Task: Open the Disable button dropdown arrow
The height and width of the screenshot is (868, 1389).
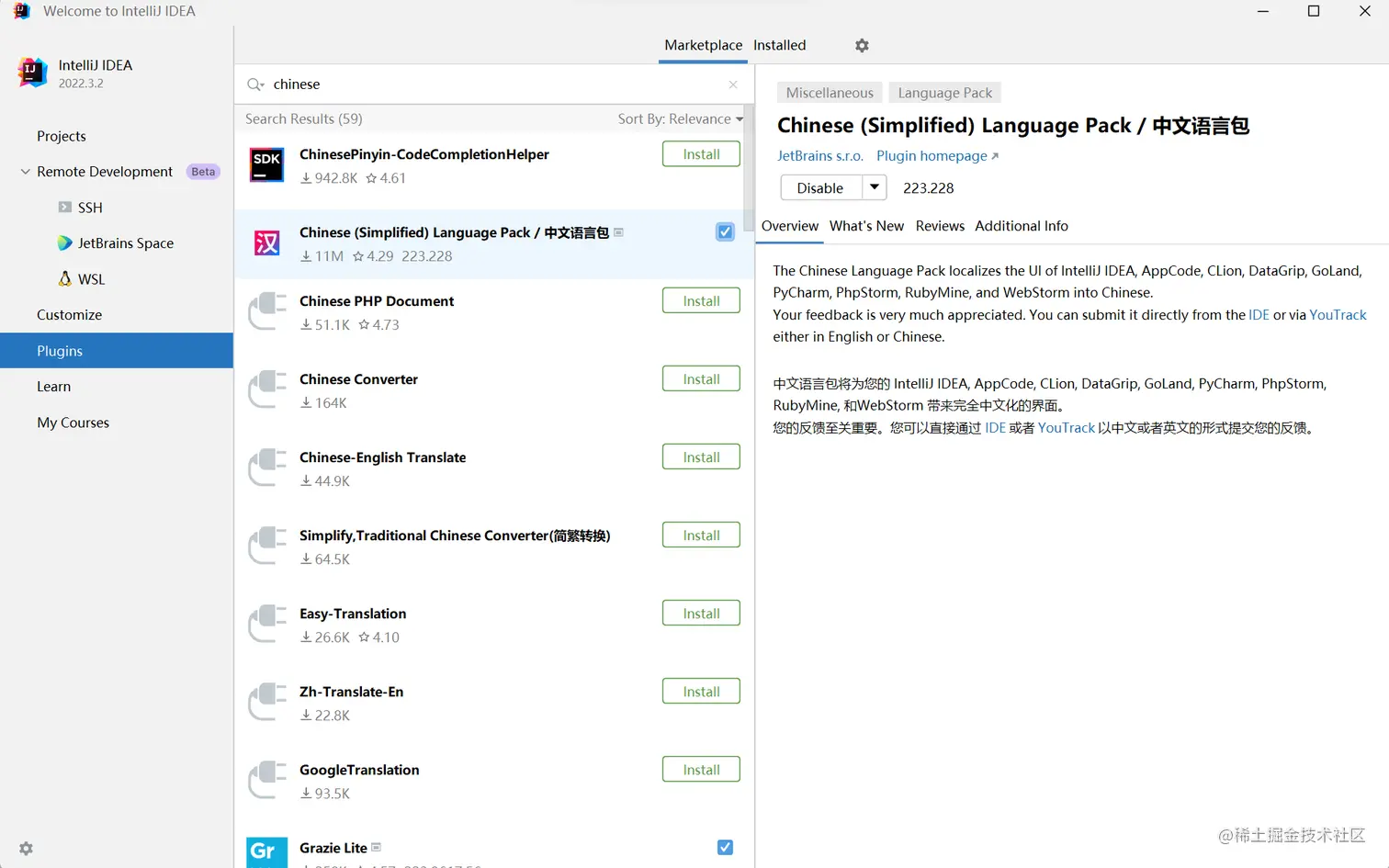Action: click(x=875, y=187)
